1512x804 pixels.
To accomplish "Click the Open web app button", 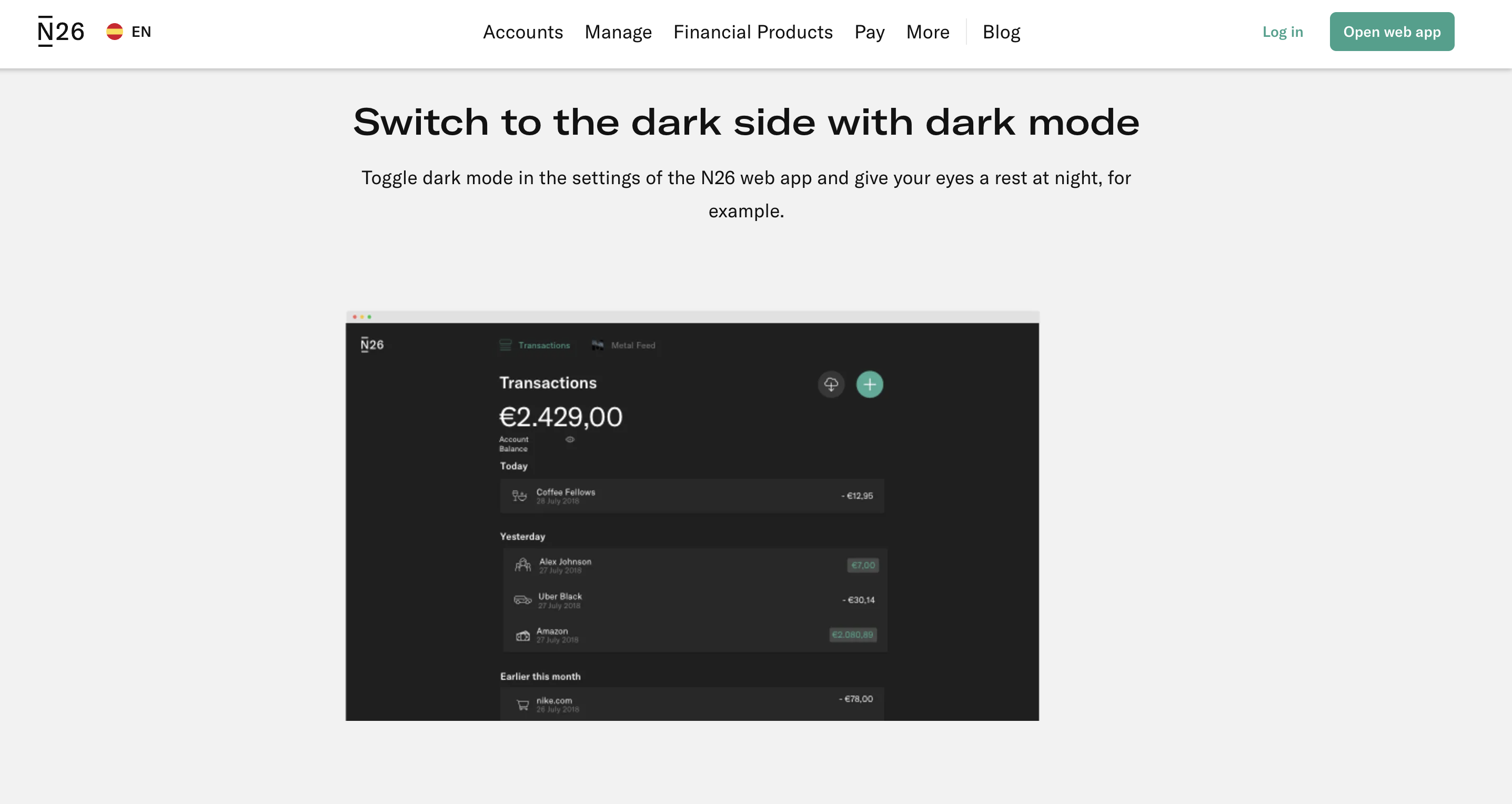I will tap(1392, 32).
